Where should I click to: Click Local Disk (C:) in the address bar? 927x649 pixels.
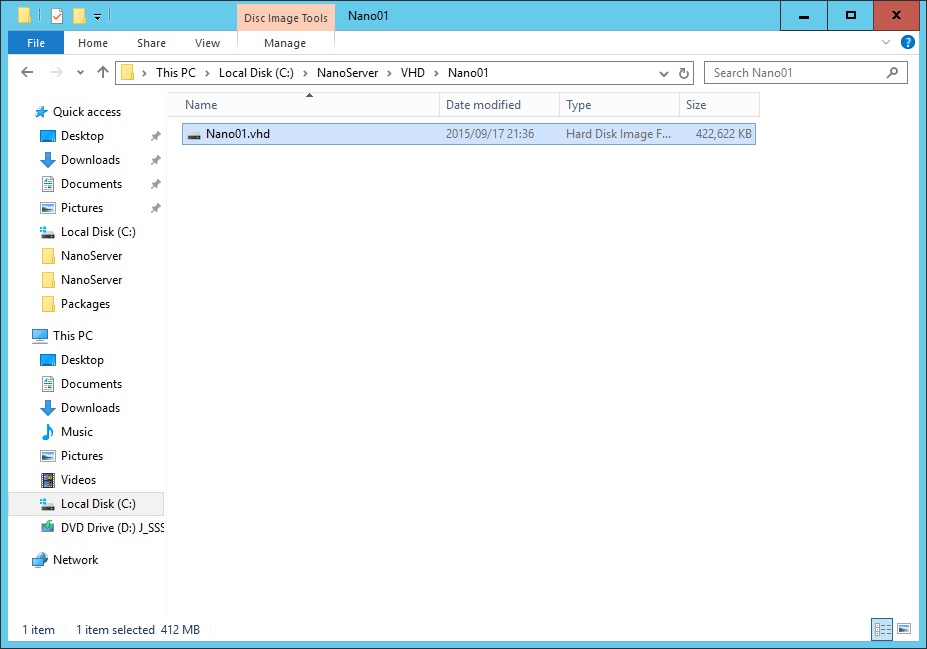tap(256, 73)
